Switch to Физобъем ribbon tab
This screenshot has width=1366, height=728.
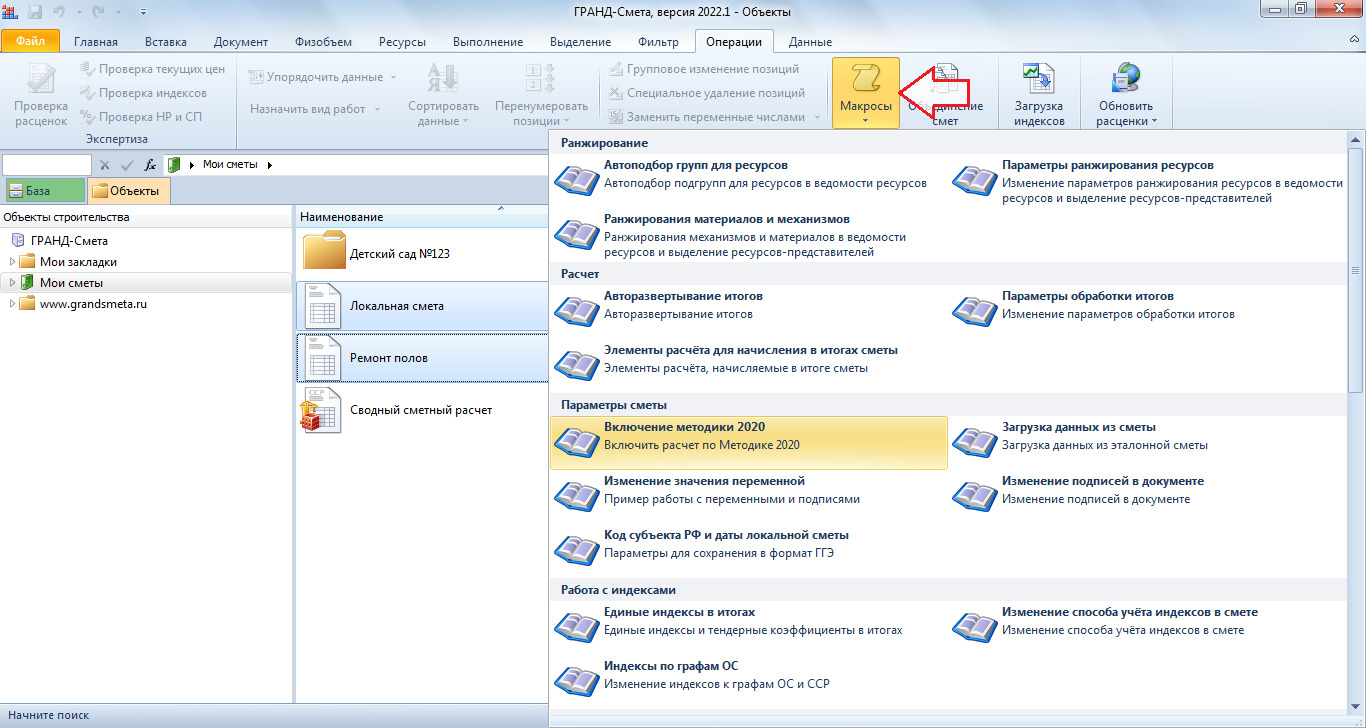pos(322,42)
